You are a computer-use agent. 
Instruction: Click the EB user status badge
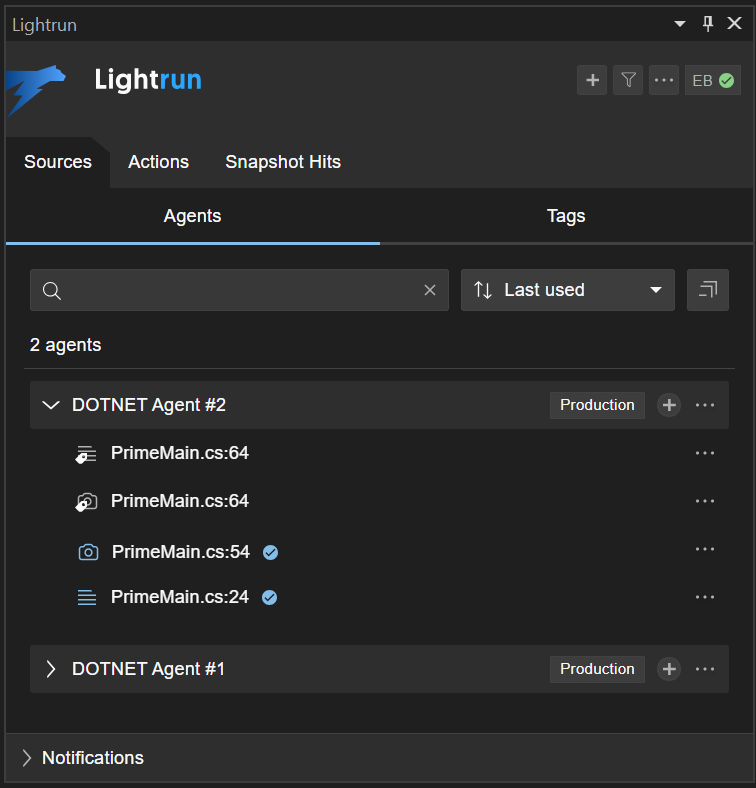(713, 80)
